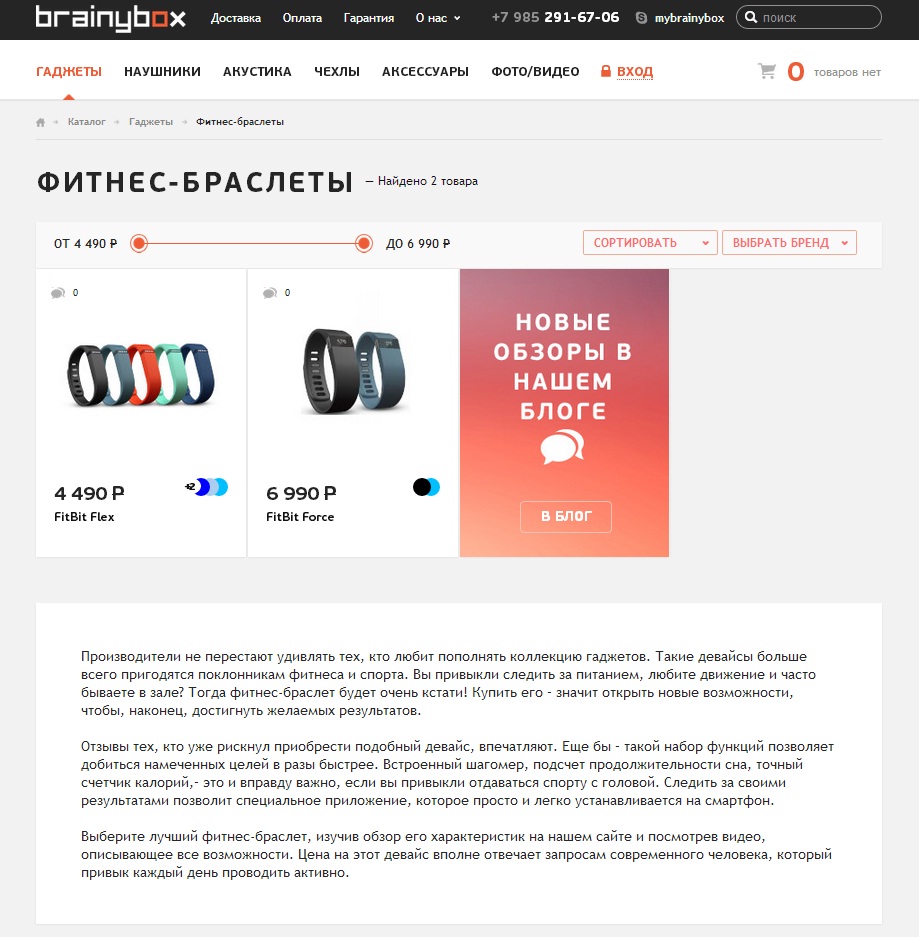Open the НАУШНИКИ category
Viewport: 919px width, 937px height.
[163, 72]
